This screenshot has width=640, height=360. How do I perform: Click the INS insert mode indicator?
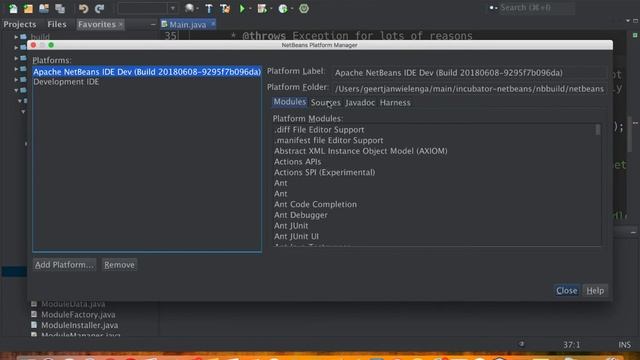click(624, 345)
